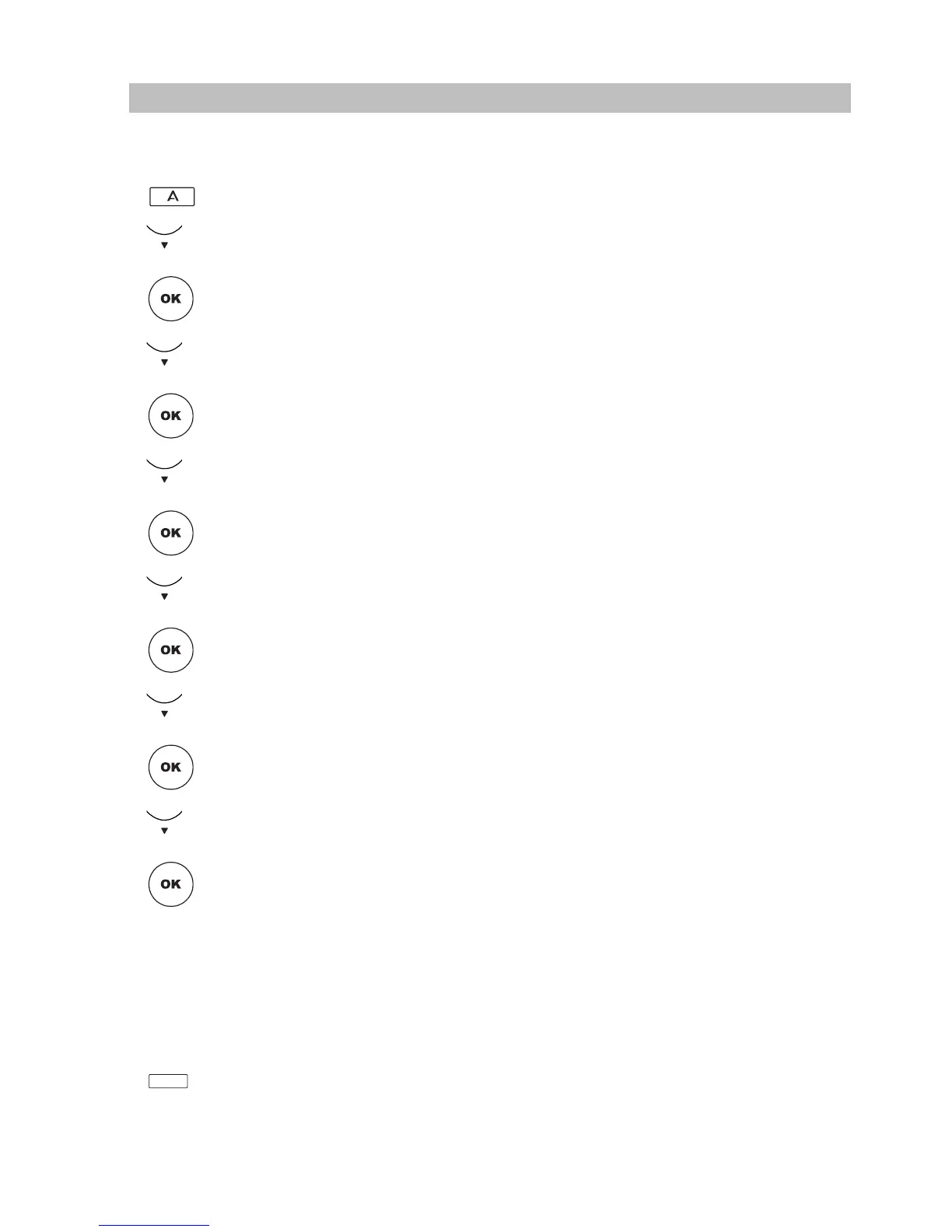Click the small triangle under the last curved arc
952x1232 pixels.
164,831
